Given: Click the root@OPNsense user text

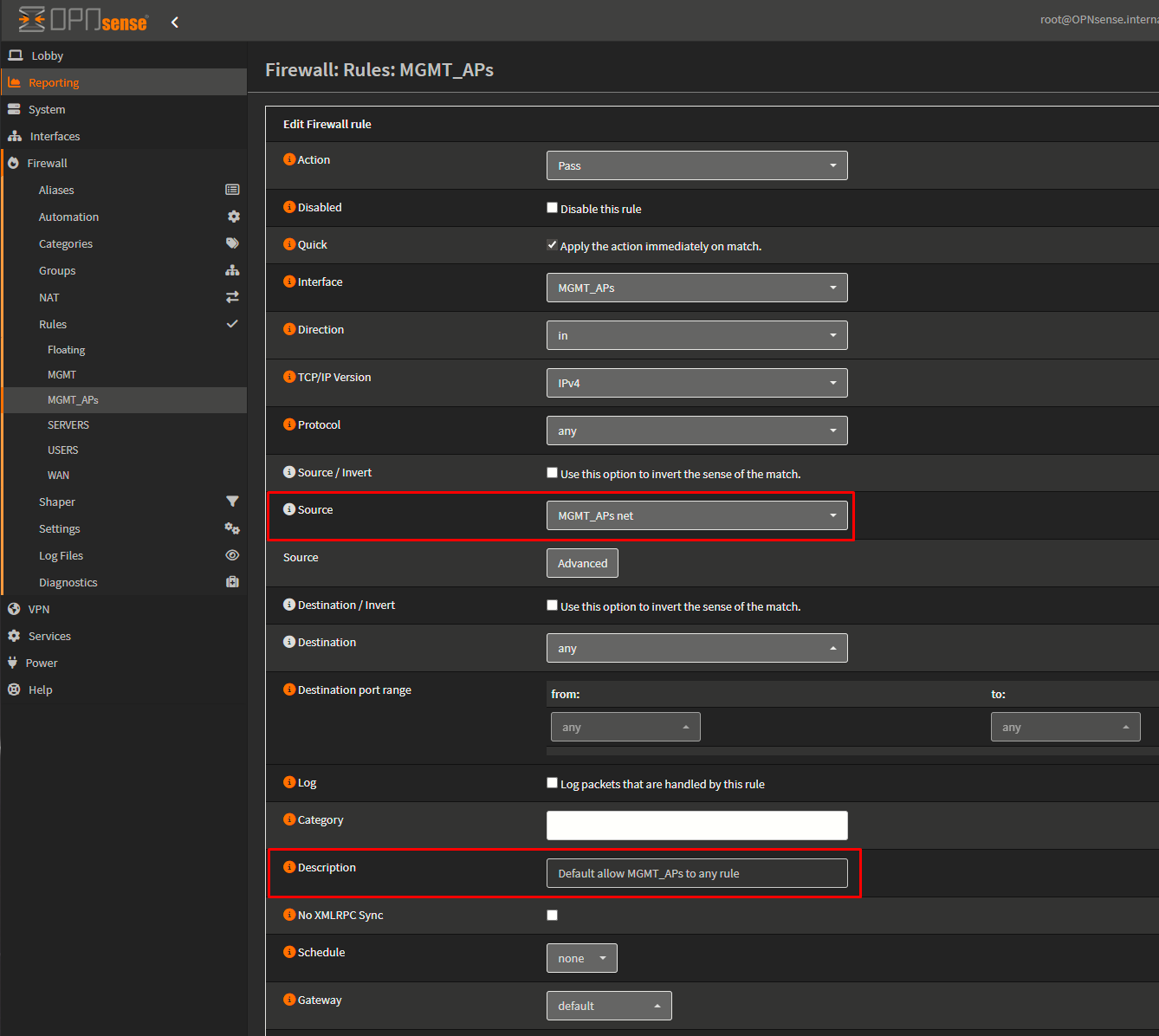Looking at the screenshot, I should pyautogui.click(x=1098, y=19).
